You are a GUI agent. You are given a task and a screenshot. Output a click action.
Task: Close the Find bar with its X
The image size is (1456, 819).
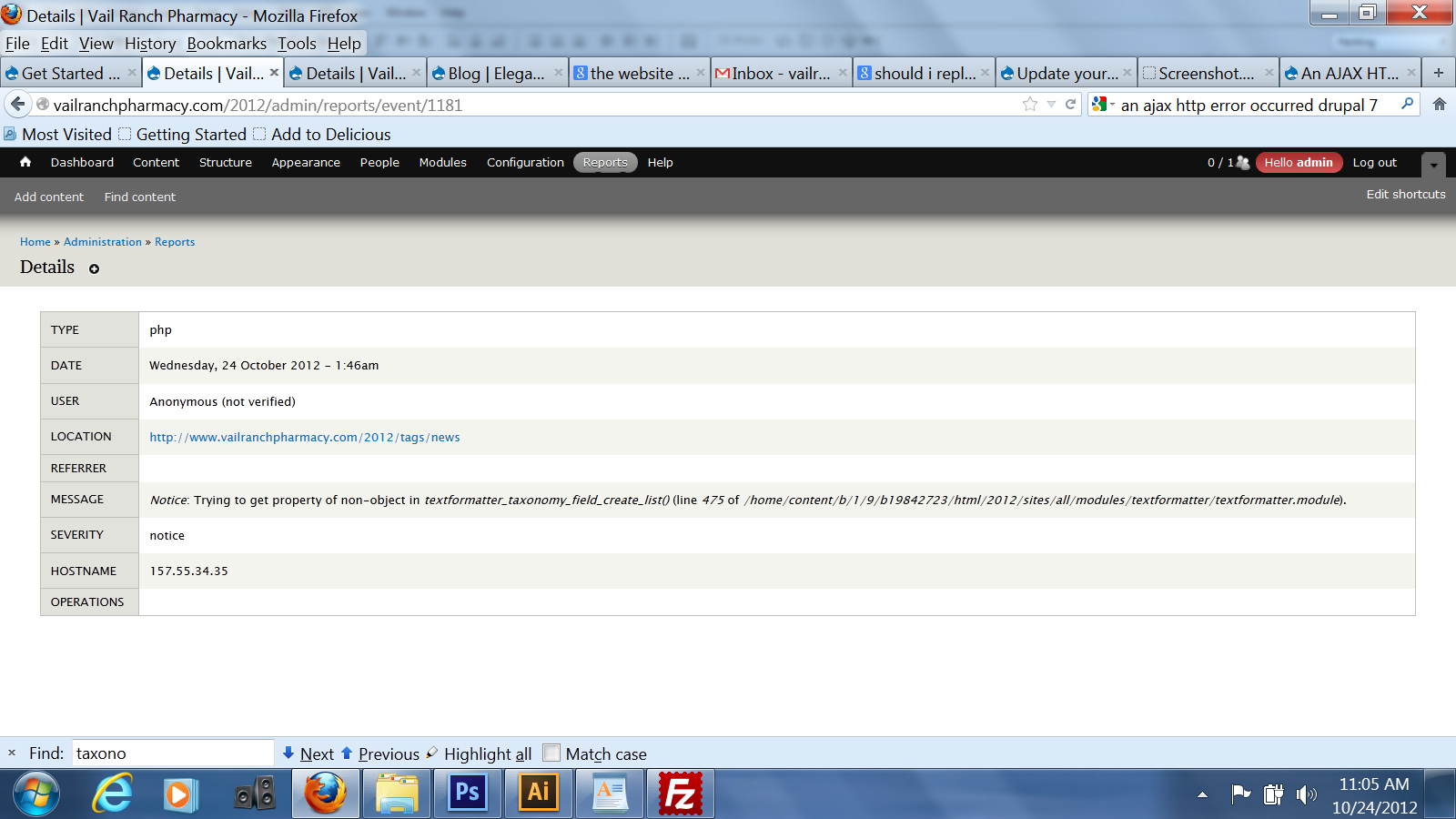coord(12,753)
